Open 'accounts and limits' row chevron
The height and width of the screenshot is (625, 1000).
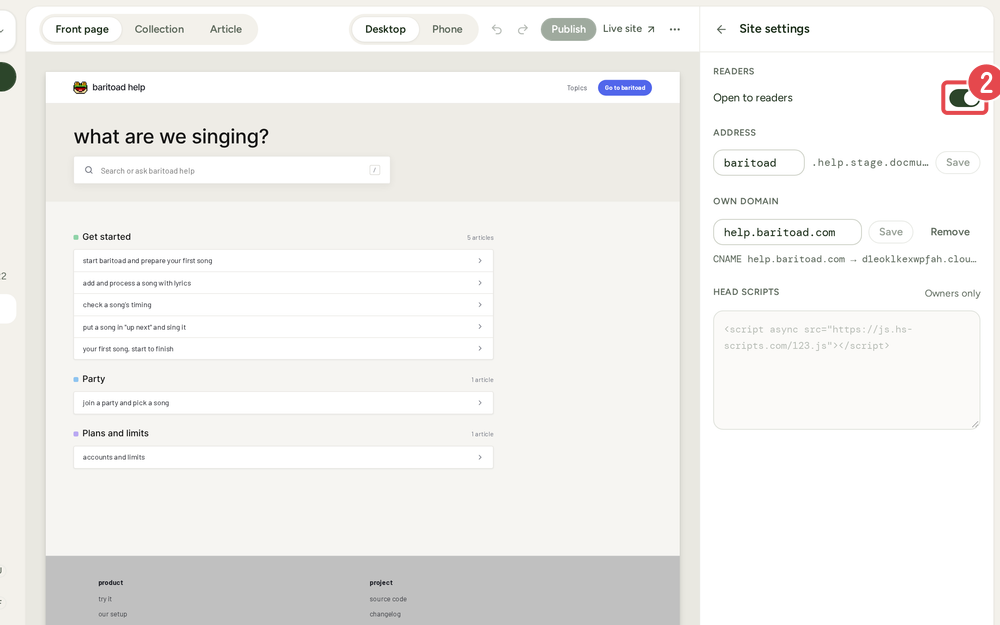point(480,457)
